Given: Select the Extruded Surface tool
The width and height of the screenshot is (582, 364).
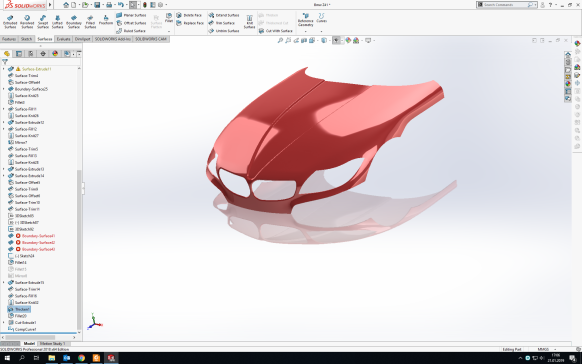Looking at the screenshot, I should coord(10,22).
